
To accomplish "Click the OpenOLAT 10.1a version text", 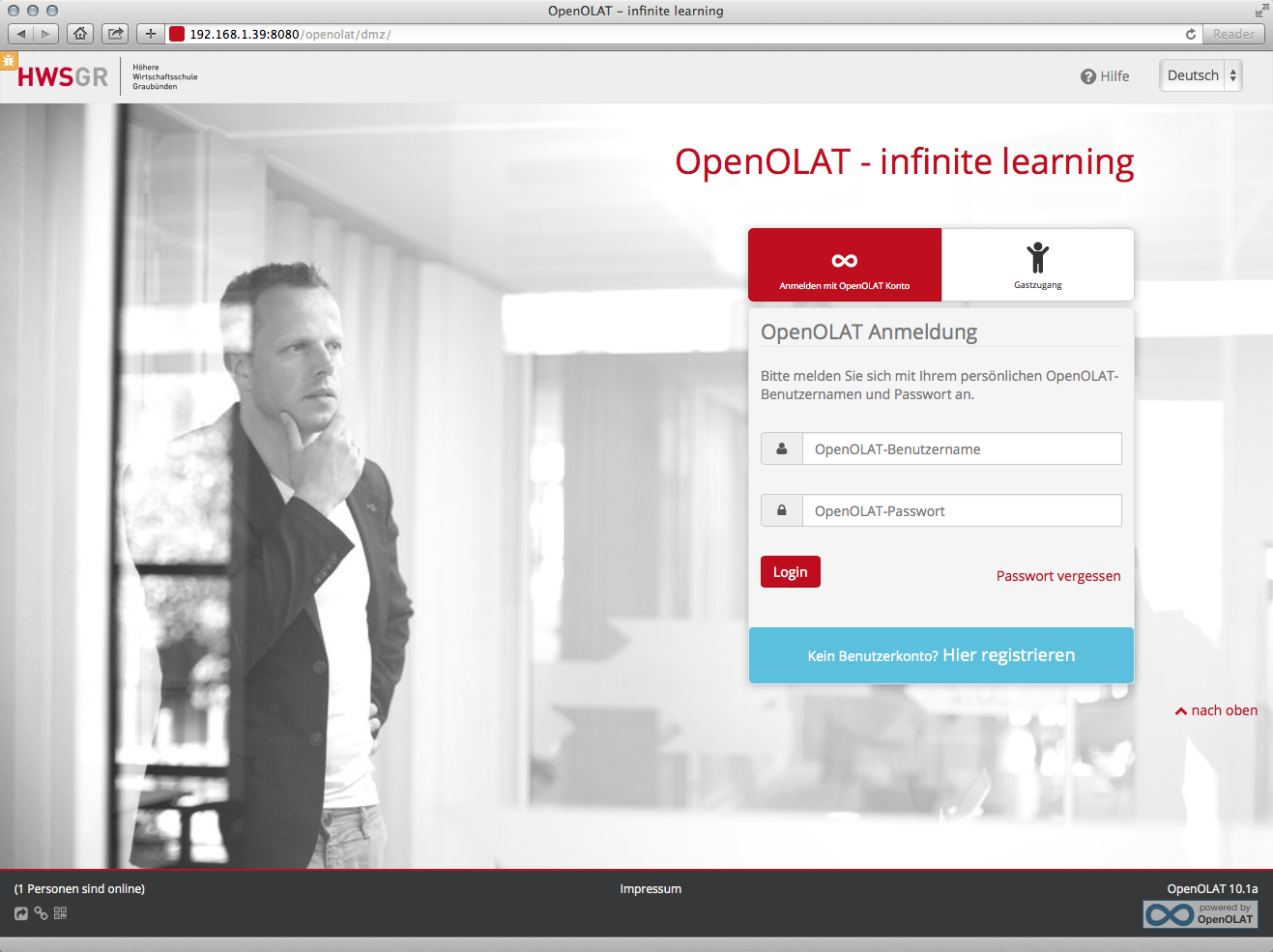I will [x=1212, y=889].
